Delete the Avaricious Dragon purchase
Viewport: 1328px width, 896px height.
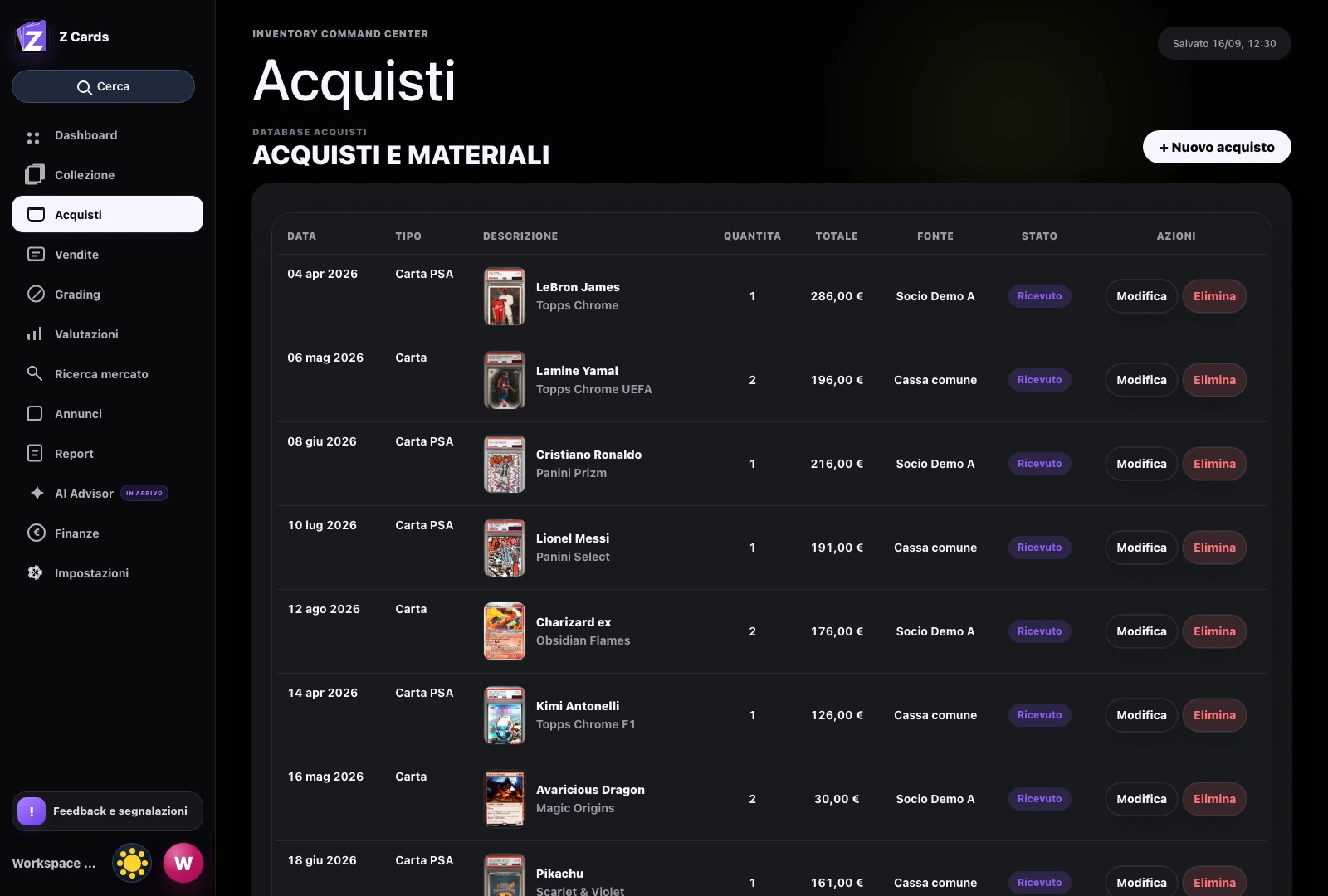(x=1214, y=799)
